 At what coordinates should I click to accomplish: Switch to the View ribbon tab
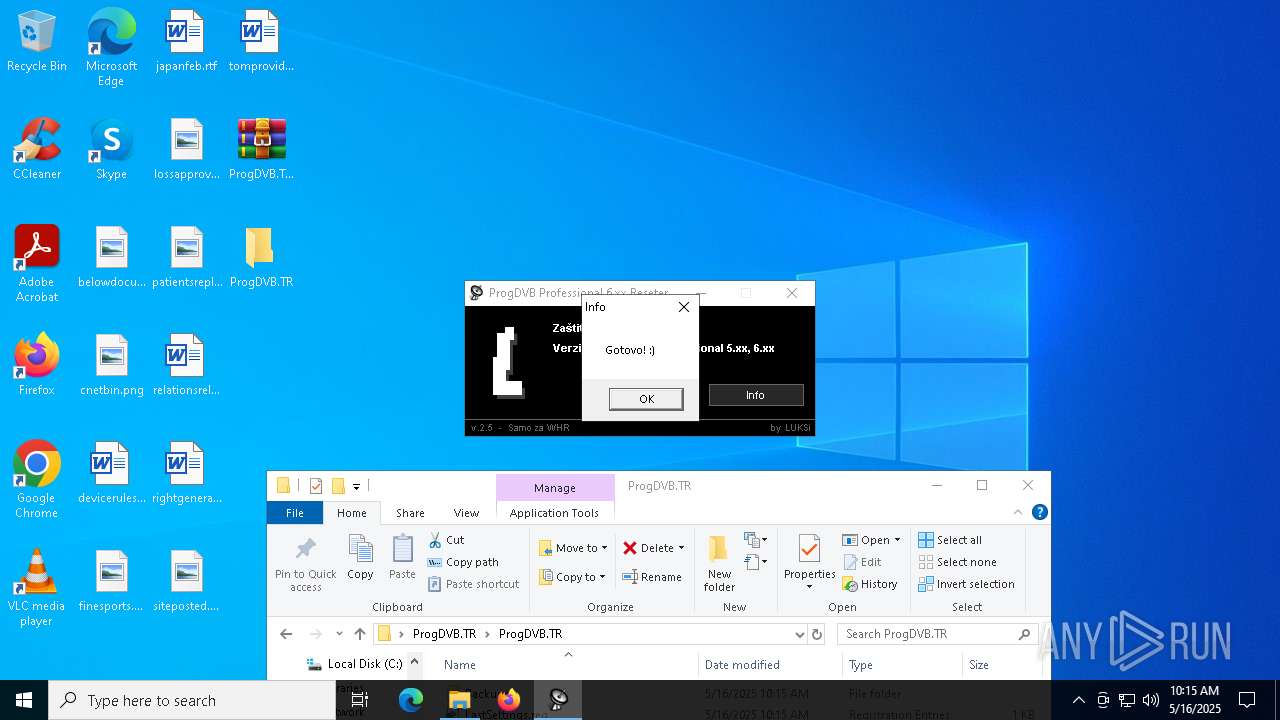tap(467, 513)
